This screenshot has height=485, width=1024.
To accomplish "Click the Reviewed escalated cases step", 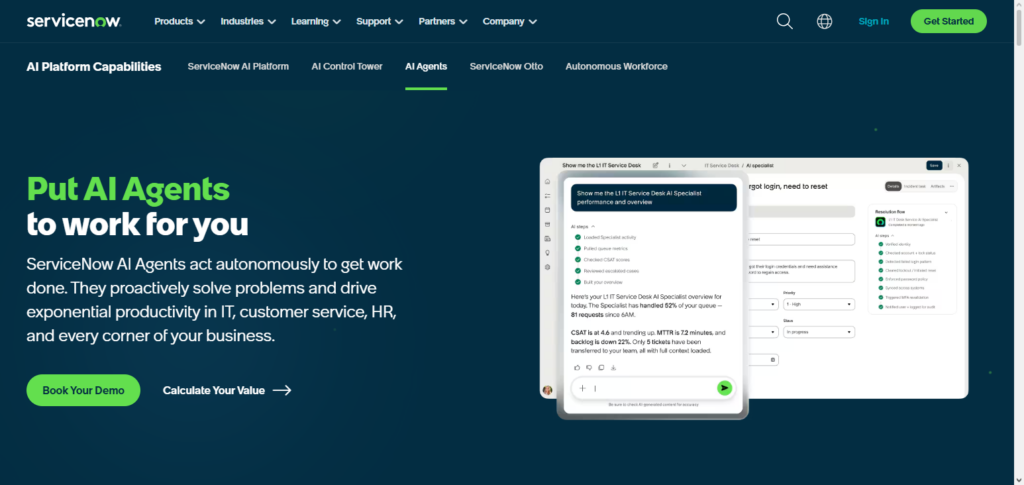I will tap(611, 271).
